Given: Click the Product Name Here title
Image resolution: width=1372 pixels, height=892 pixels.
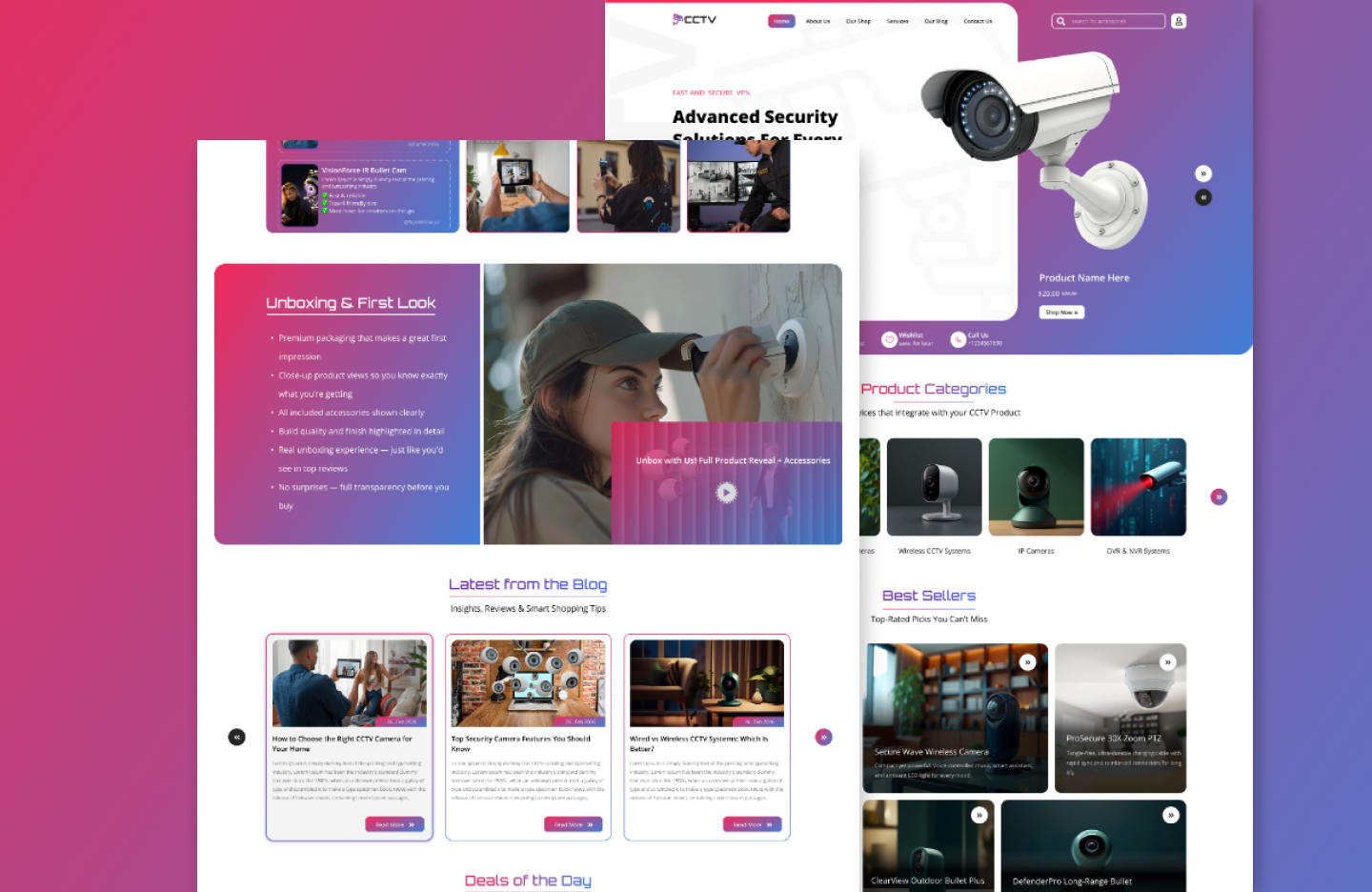Looking at the screenshot, I should tap(1084, 278).
